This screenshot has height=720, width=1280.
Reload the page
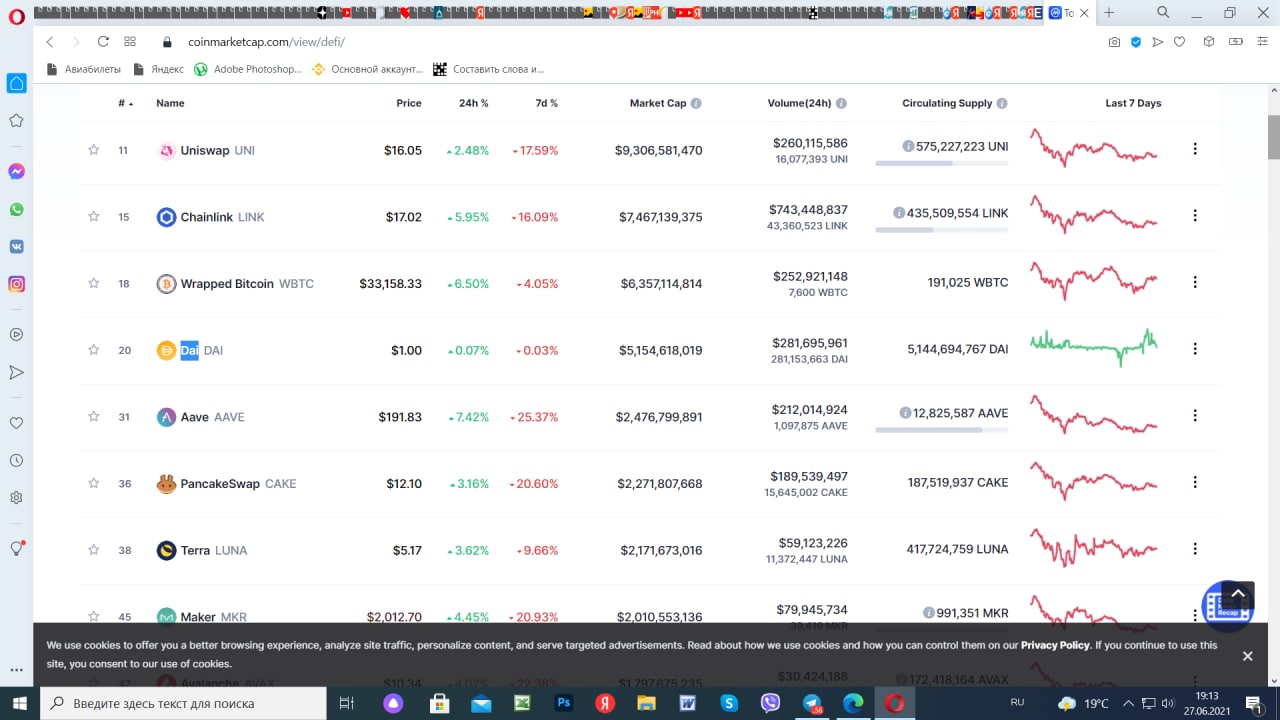pyautogui.click(x=103, y=42)
